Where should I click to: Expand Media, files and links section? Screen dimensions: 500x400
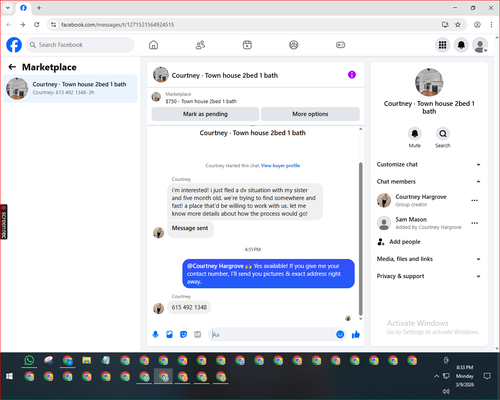pos(429,259)
